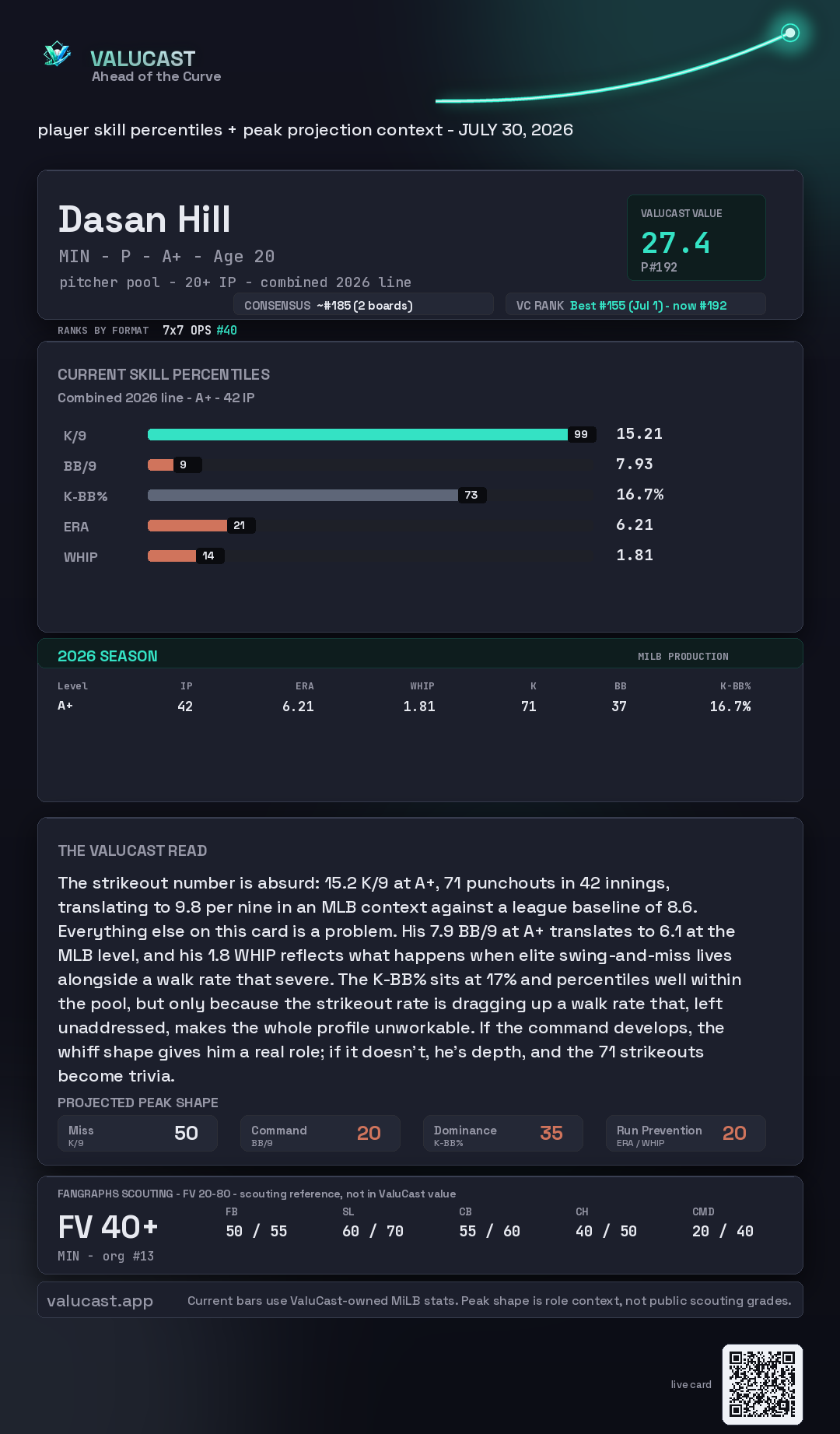Click the ValuCast logo icon
This screenshot has height=1434, width=840.
tap(57, 54)
